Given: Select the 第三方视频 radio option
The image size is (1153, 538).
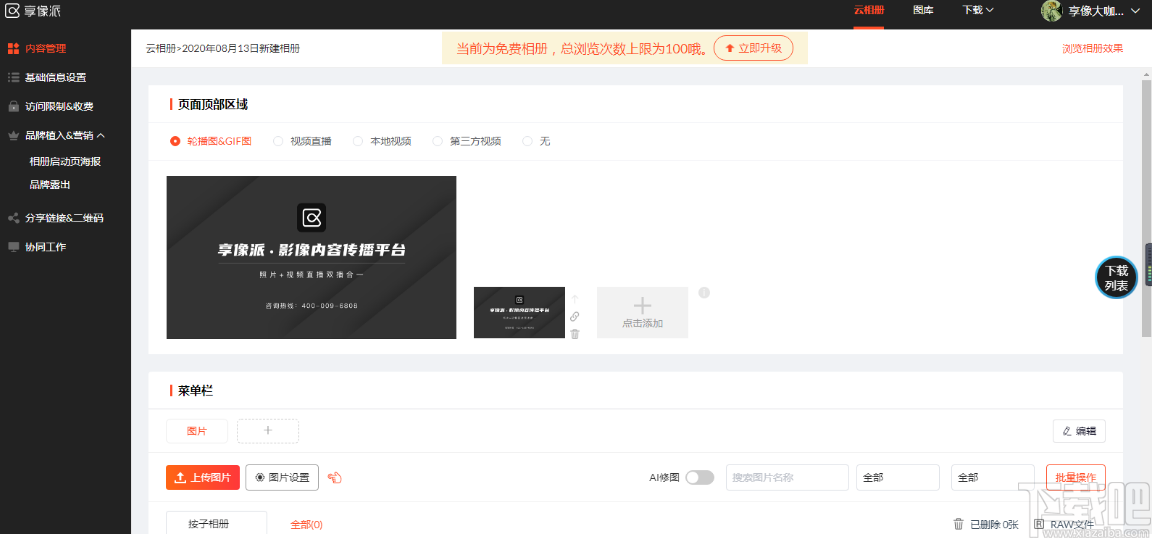Looking at the screenshot, I should [467, 141].
